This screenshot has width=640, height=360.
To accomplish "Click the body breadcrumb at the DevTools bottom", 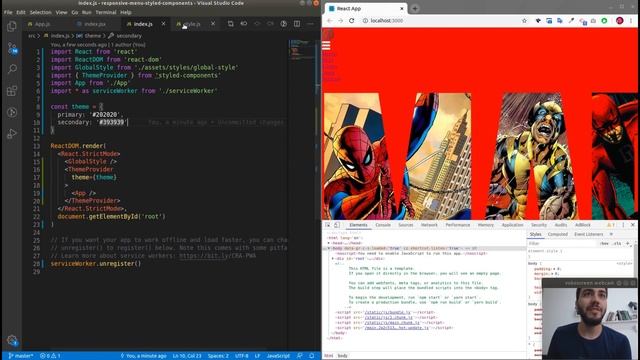I will (342, 356).
